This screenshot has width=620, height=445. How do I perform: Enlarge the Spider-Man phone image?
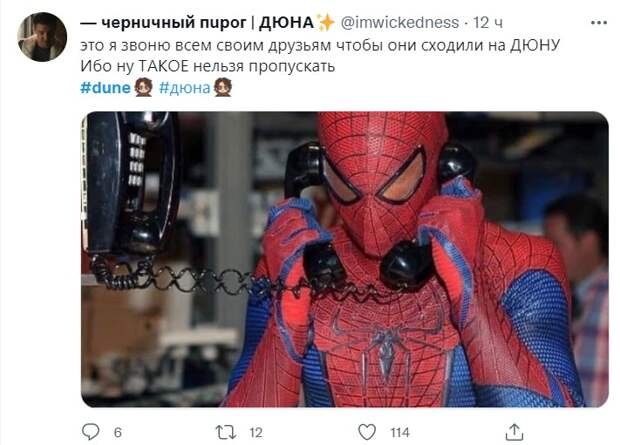344,259
